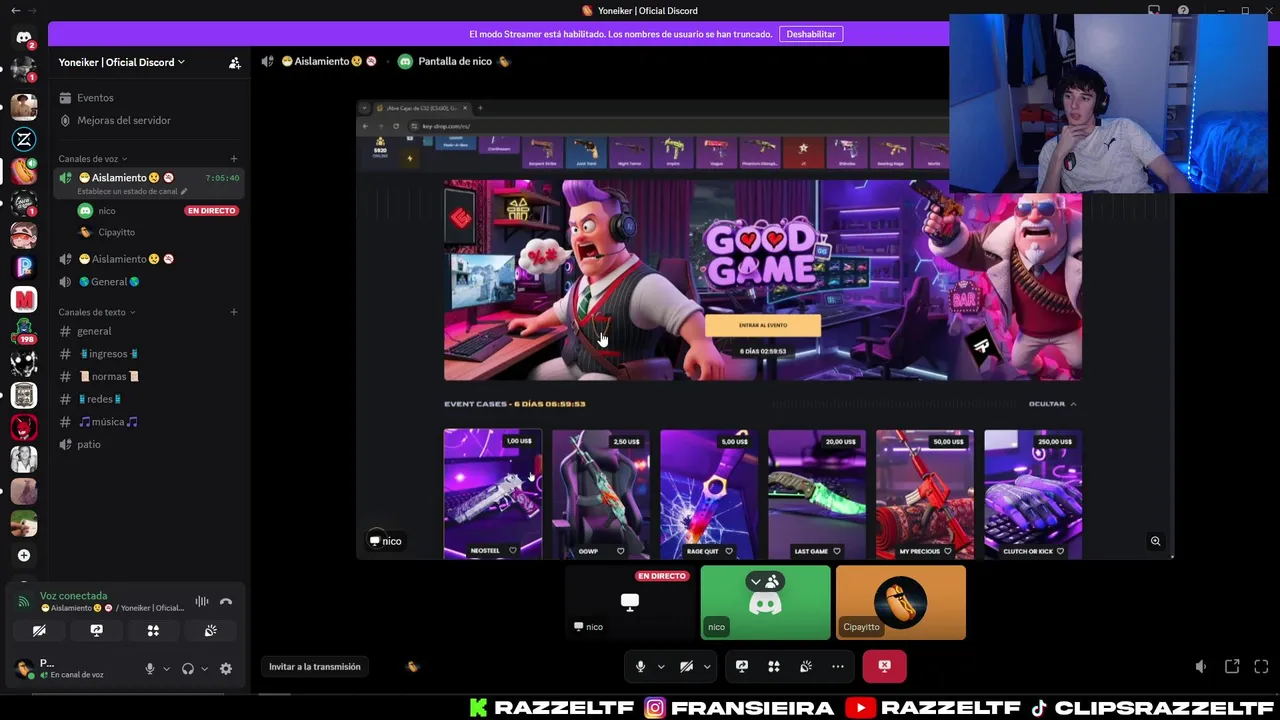Collapse participants toggle above nico tile
The image size is (1280, 720).
[765, 581]
